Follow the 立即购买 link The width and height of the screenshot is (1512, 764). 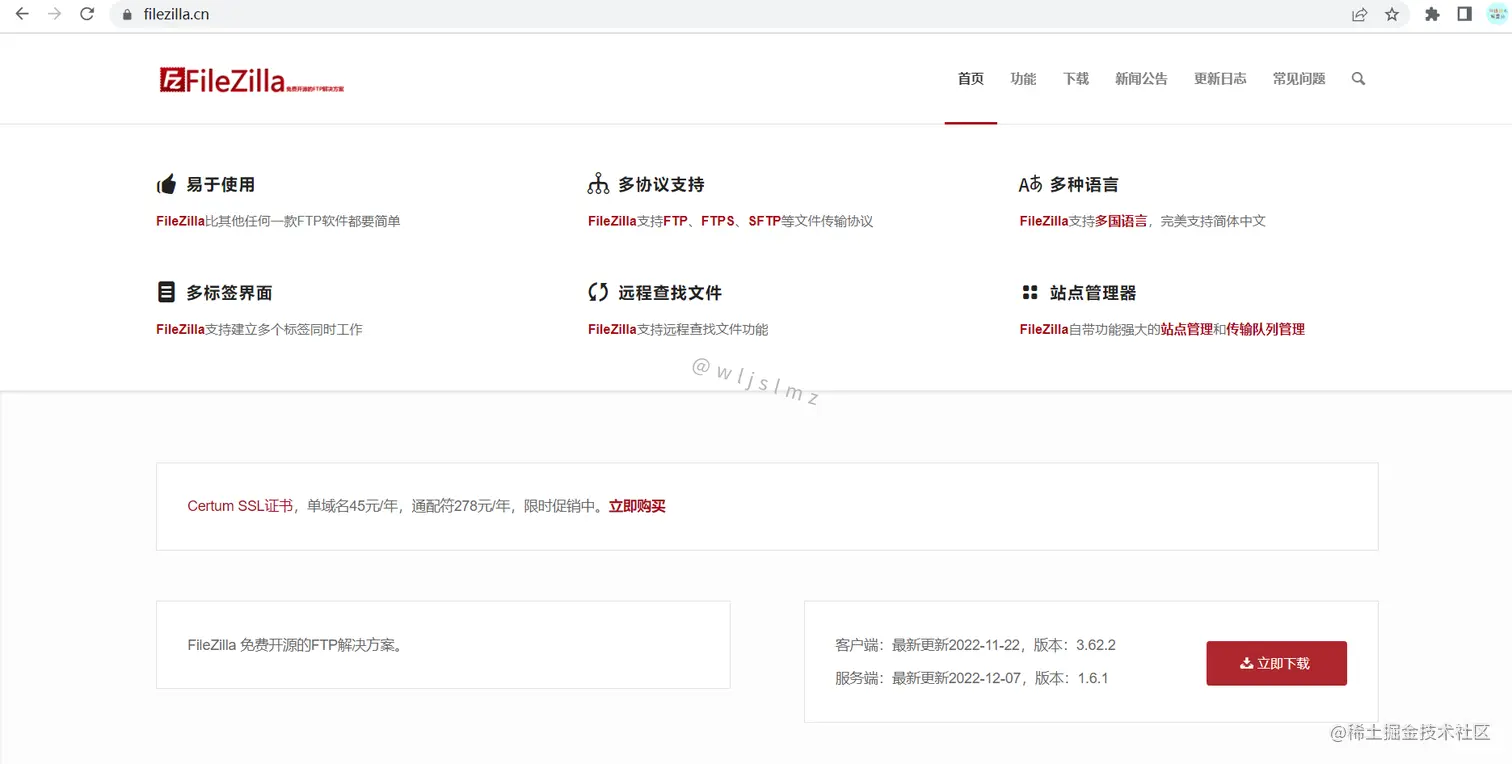pyautogui.click(x=637, y=506)
